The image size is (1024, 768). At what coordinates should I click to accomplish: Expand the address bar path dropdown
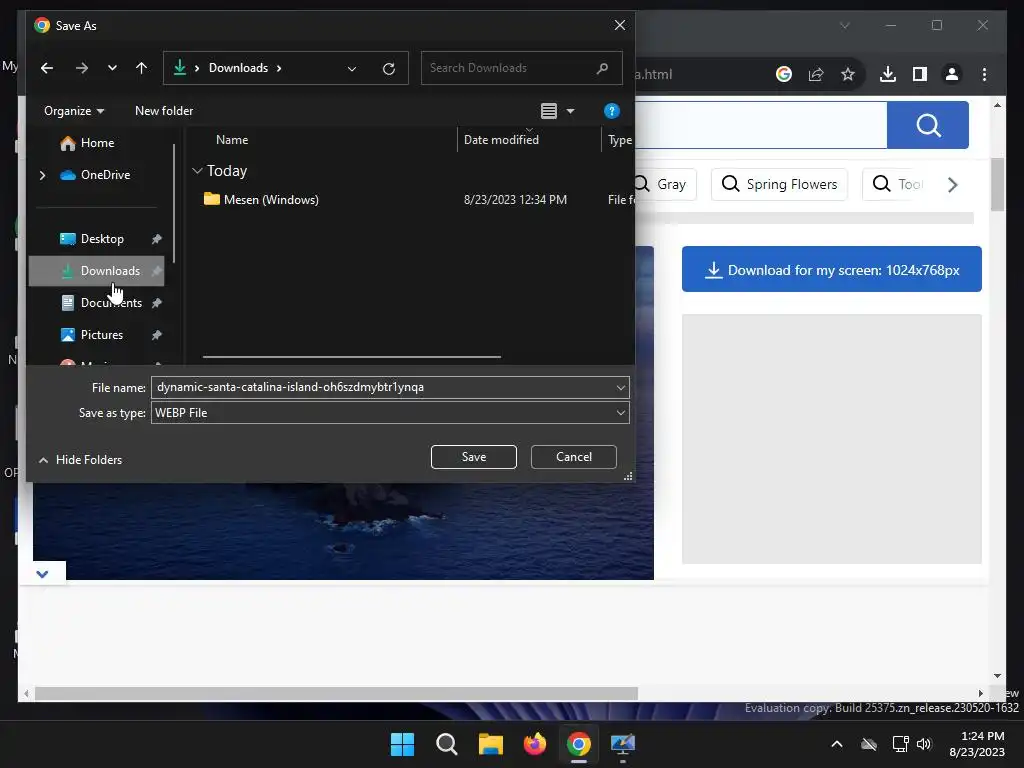pyautogui.click(x=352, y=69)
